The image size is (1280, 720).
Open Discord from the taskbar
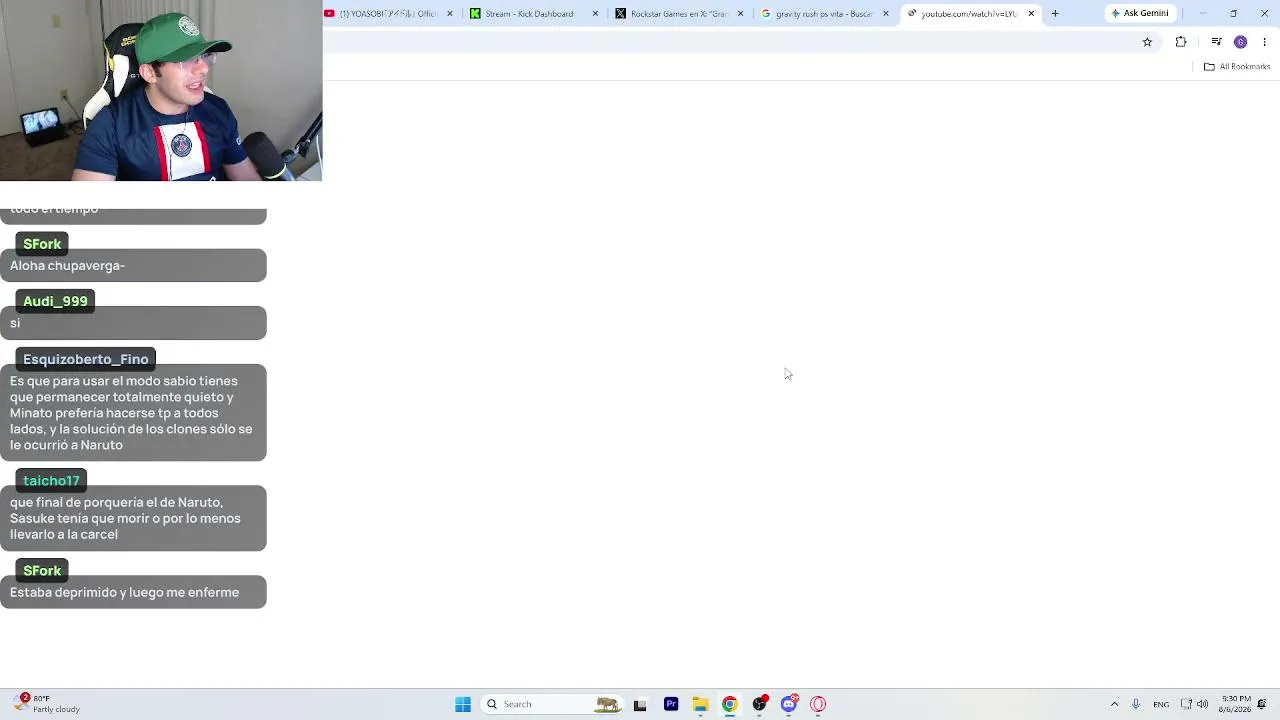[789, 704]
